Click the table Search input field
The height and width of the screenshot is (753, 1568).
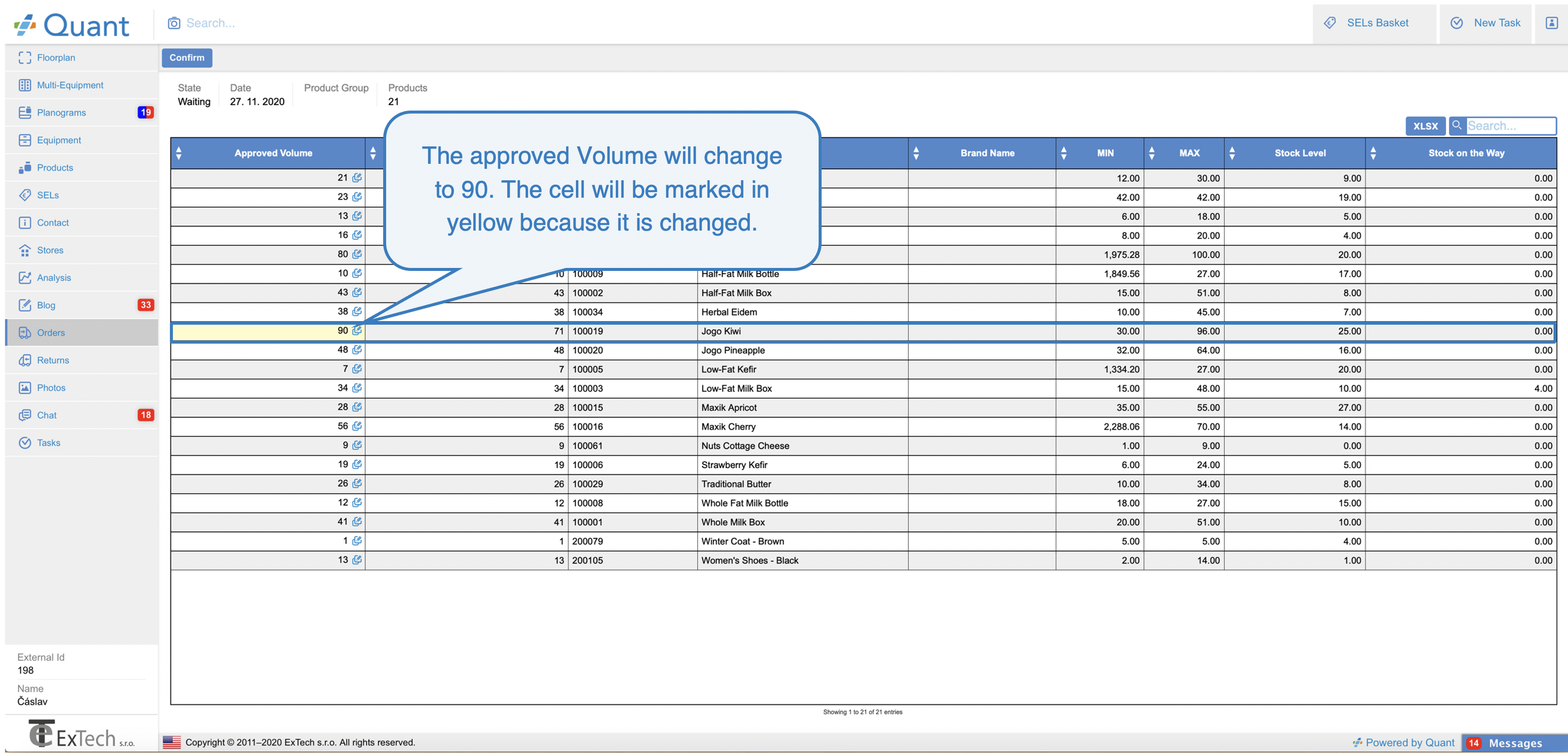[x=1510, y=126]
